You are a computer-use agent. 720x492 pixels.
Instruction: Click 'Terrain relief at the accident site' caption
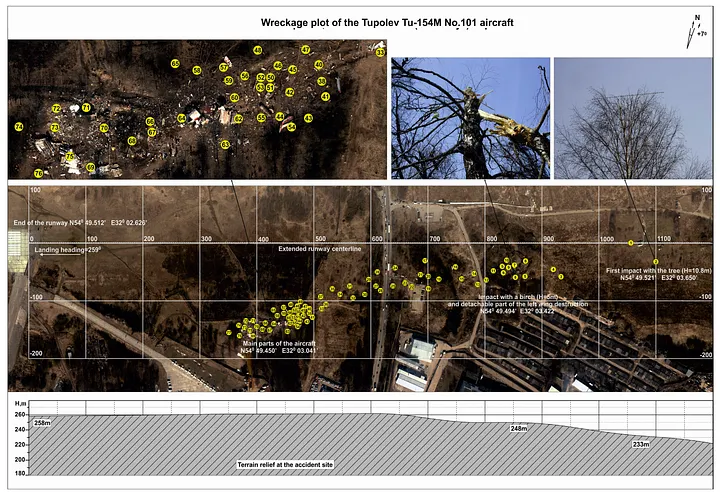click(285, 464)
